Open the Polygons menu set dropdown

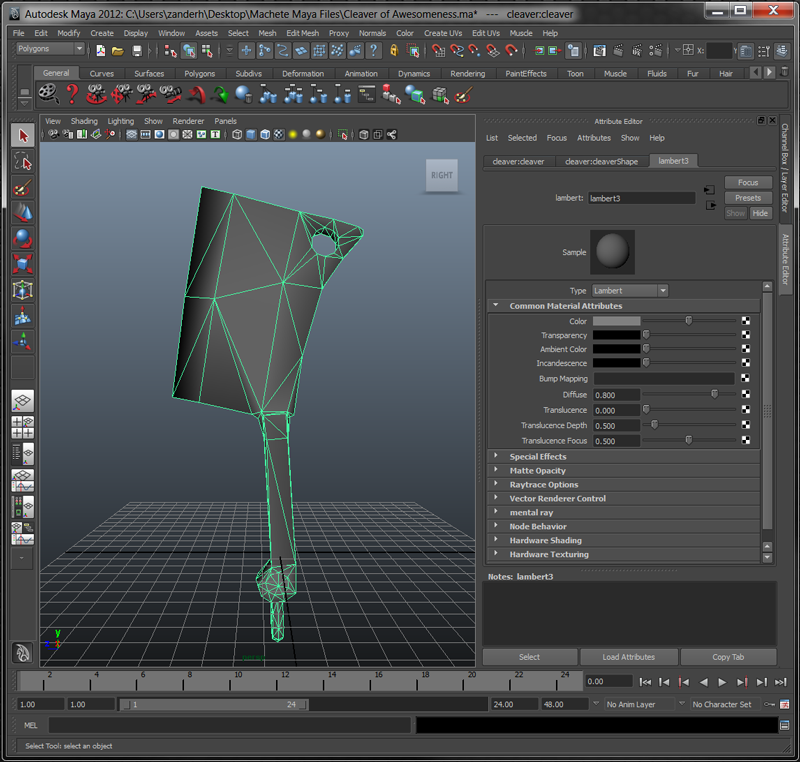click(x=50, y=49)
